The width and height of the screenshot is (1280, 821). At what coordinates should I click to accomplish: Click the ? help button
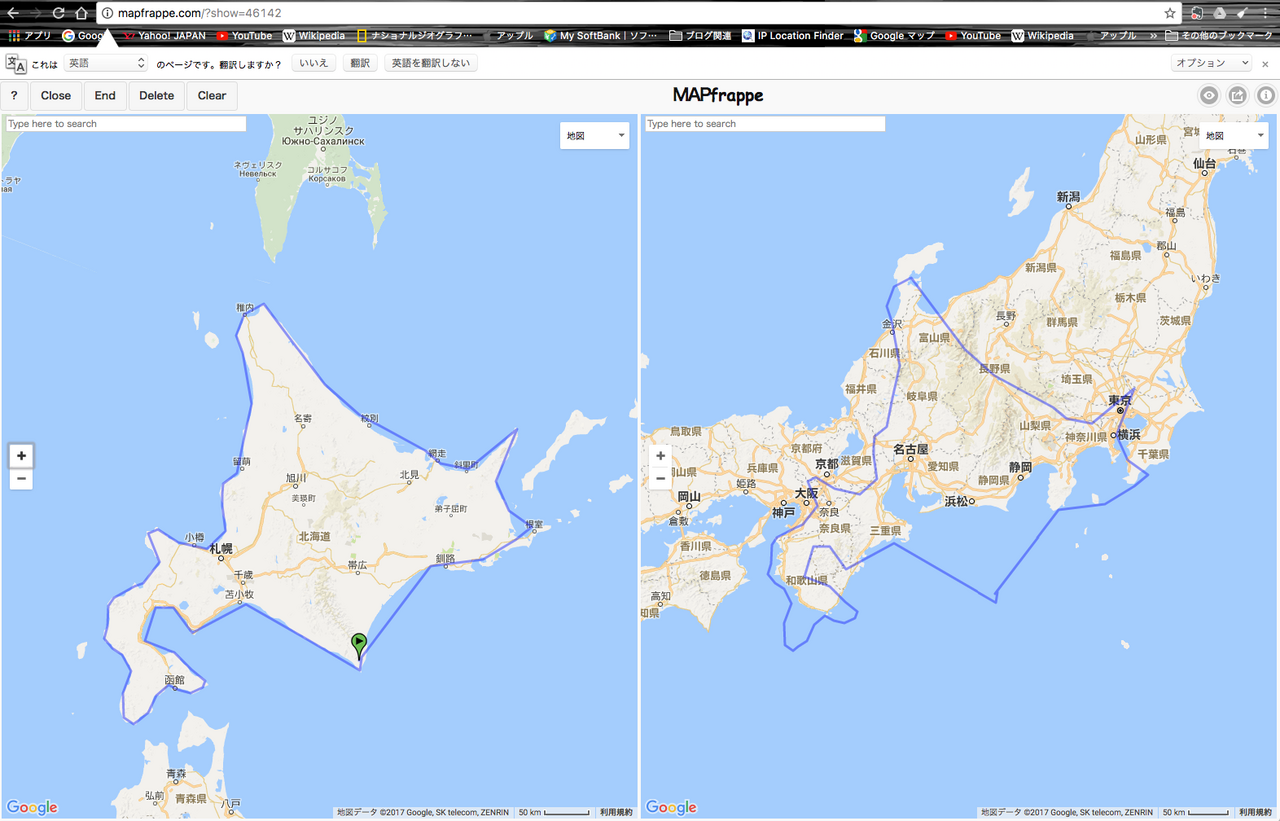(x=14, y=96)
